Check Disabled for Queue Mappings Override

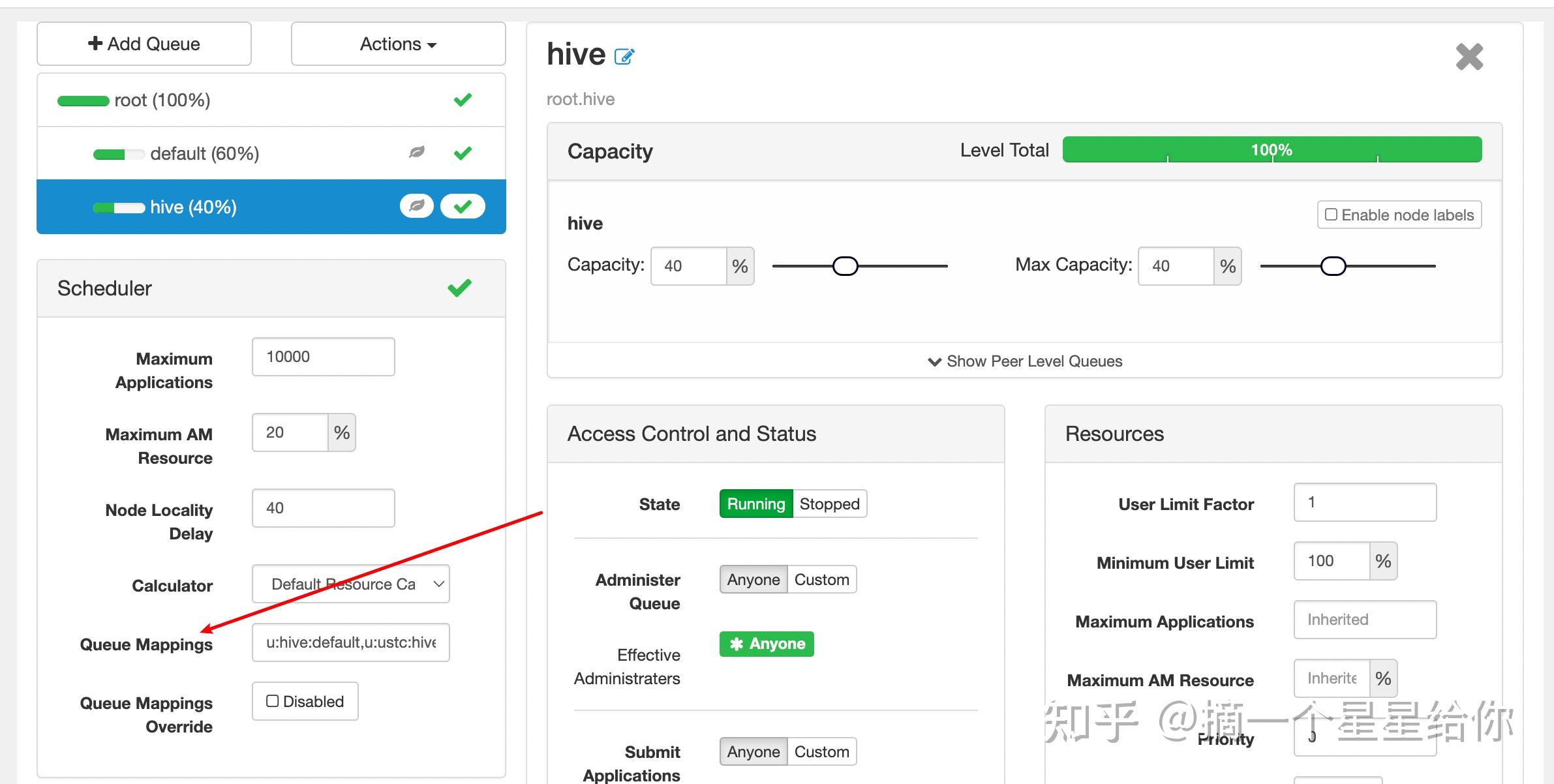tap(273, 701)
